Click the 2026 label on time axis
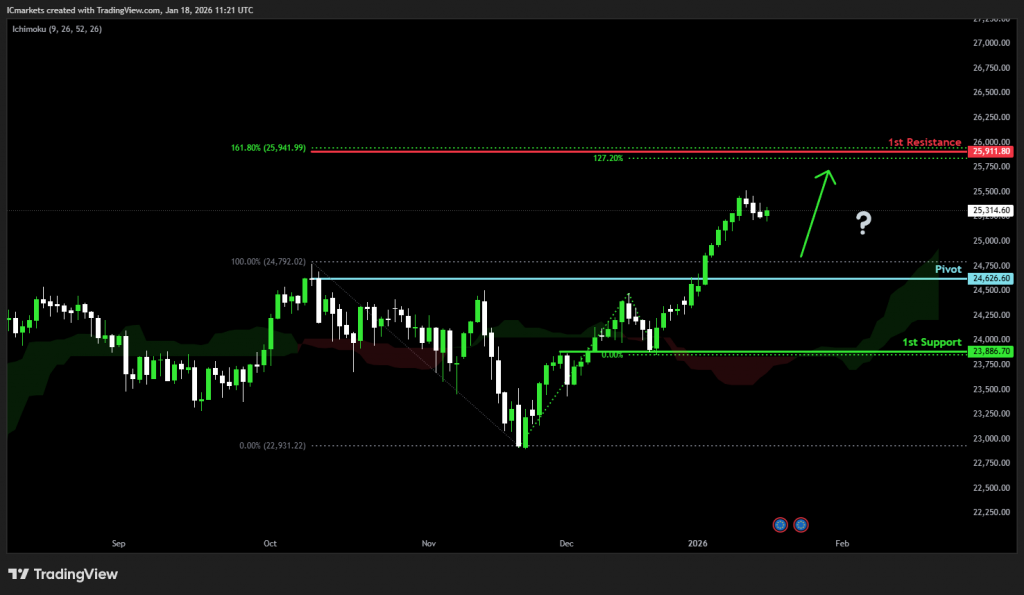Screen dimensions: 1024x595 pos(697,544)
